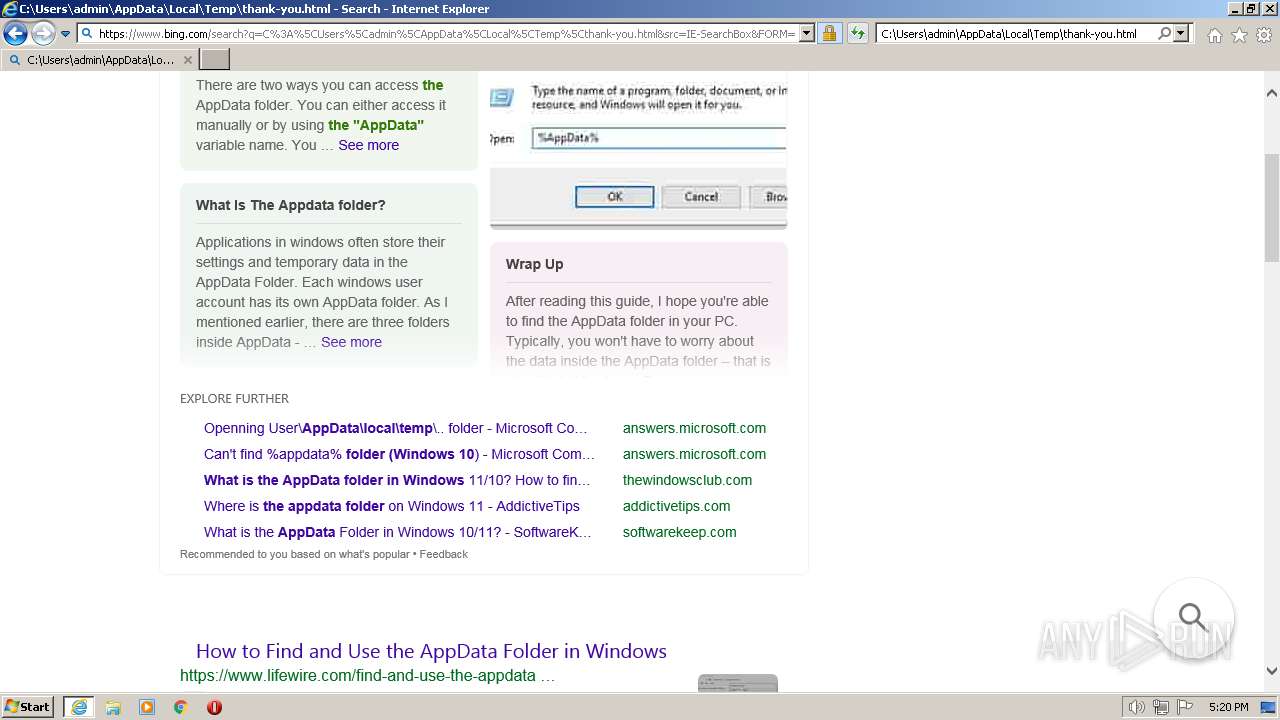
Task: Close the current browser tab
Action: (x=187, y=60)
